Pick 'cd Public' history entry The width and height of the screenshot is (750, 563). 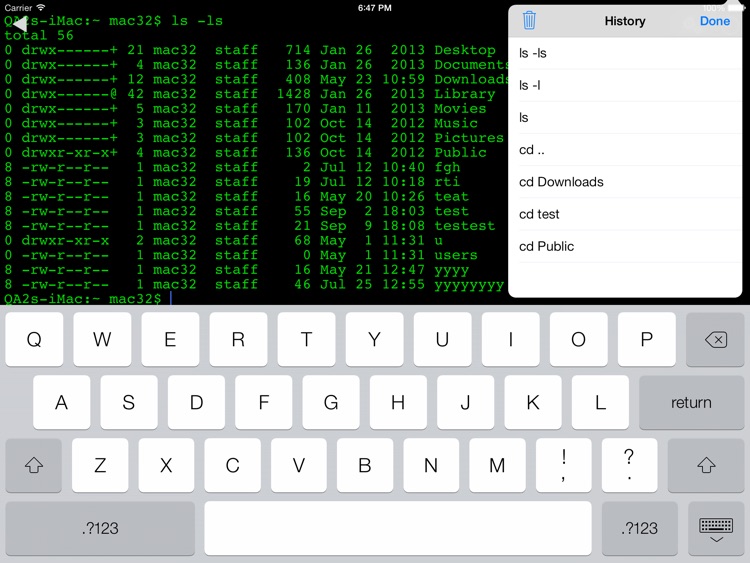625,246
